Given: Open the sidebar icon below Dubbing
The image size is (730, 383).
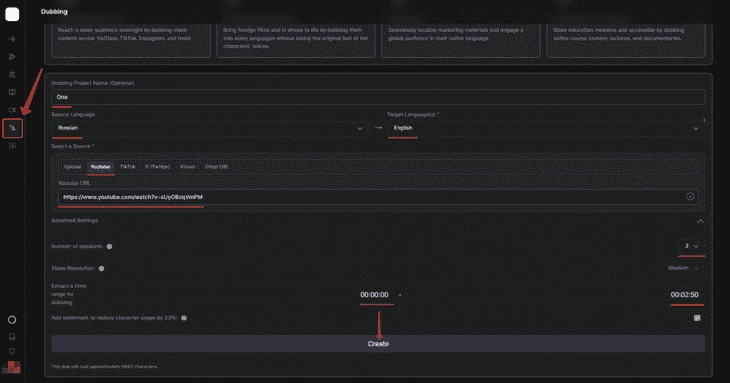Looking at the screenshot, I should (x=12, y=146).
